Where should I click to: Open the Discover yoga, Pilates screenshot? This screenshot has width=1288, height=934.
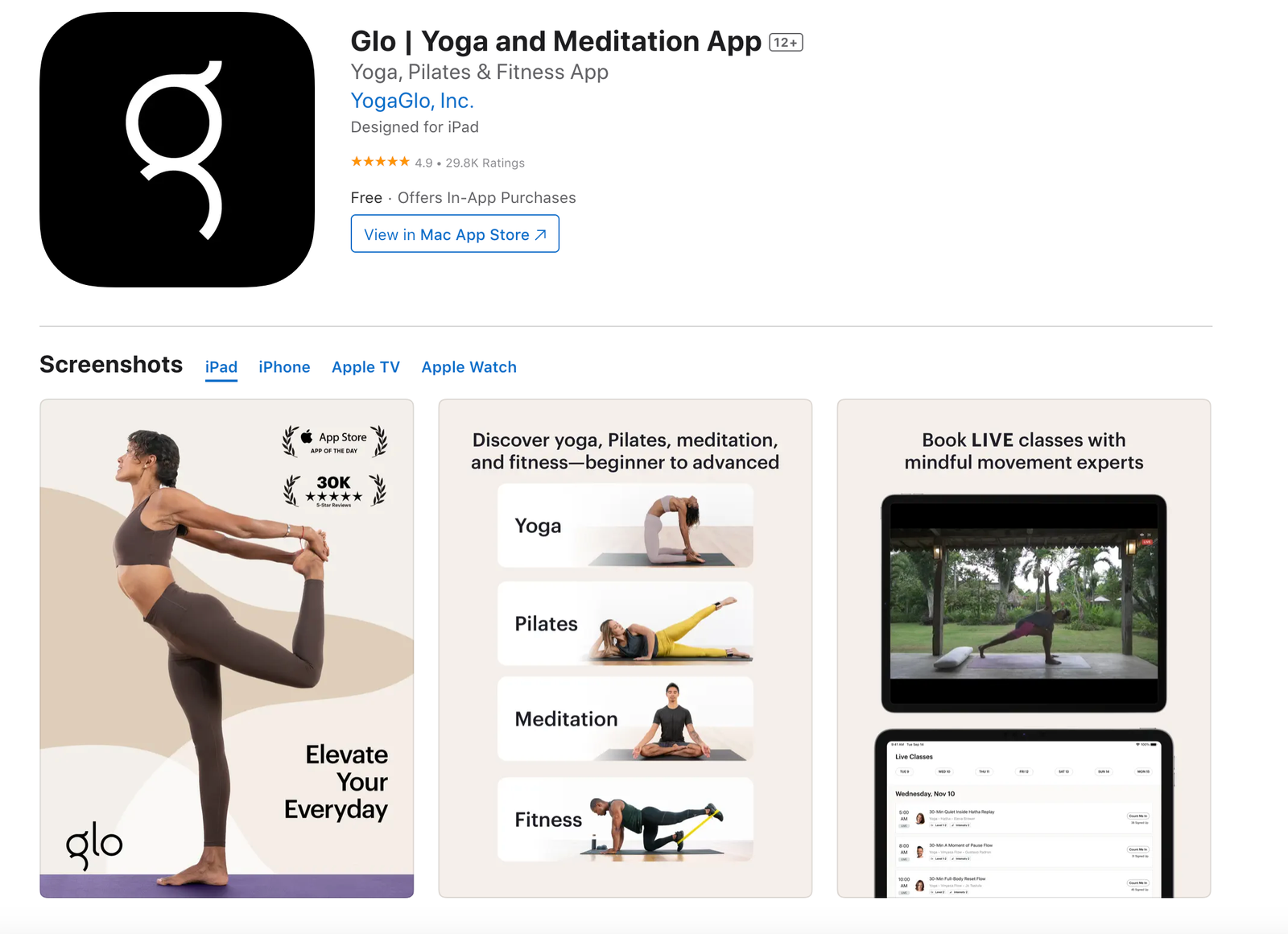625,648
